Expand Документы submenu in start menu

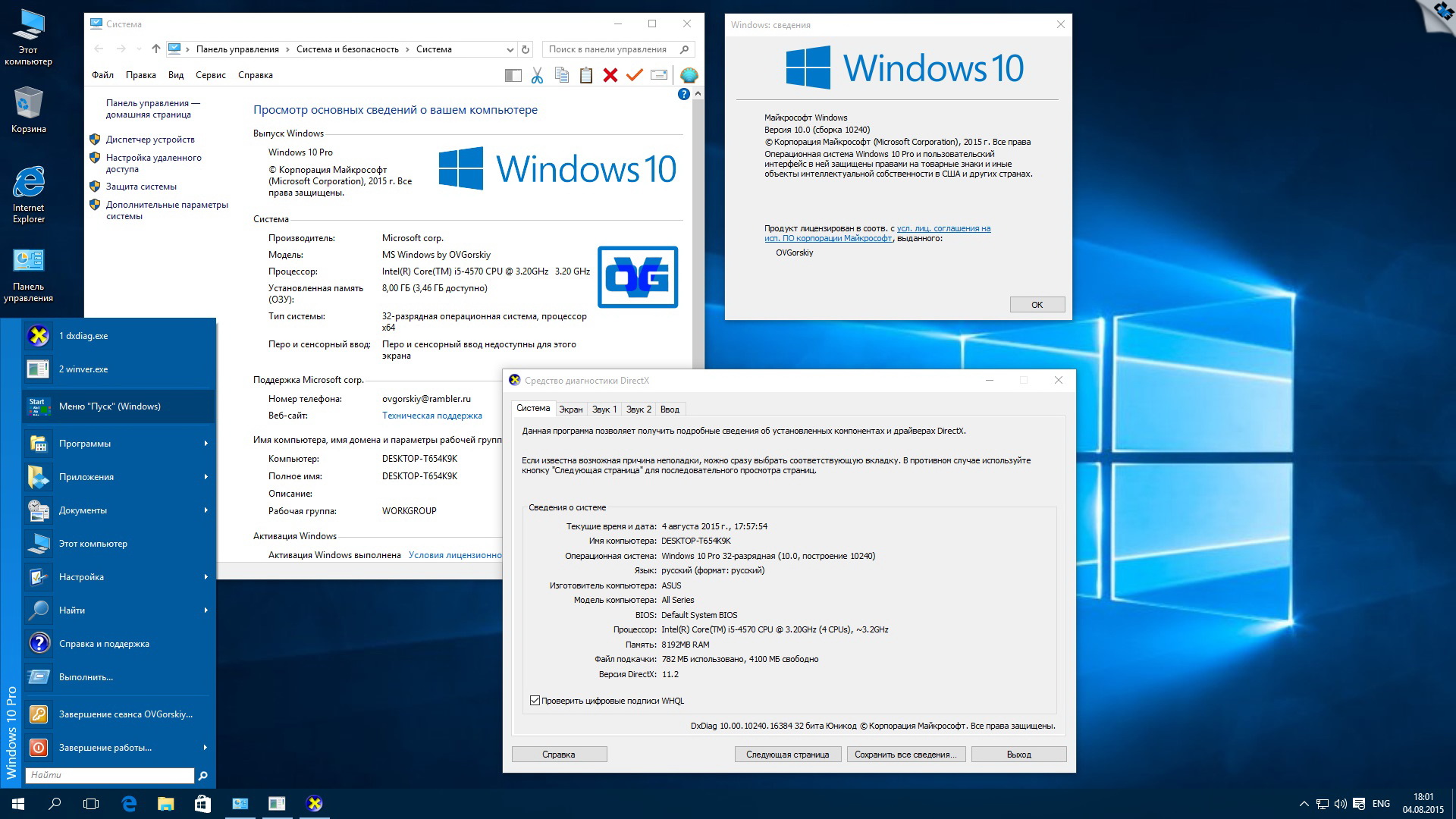pyautogui.click(x=206, y=510)
